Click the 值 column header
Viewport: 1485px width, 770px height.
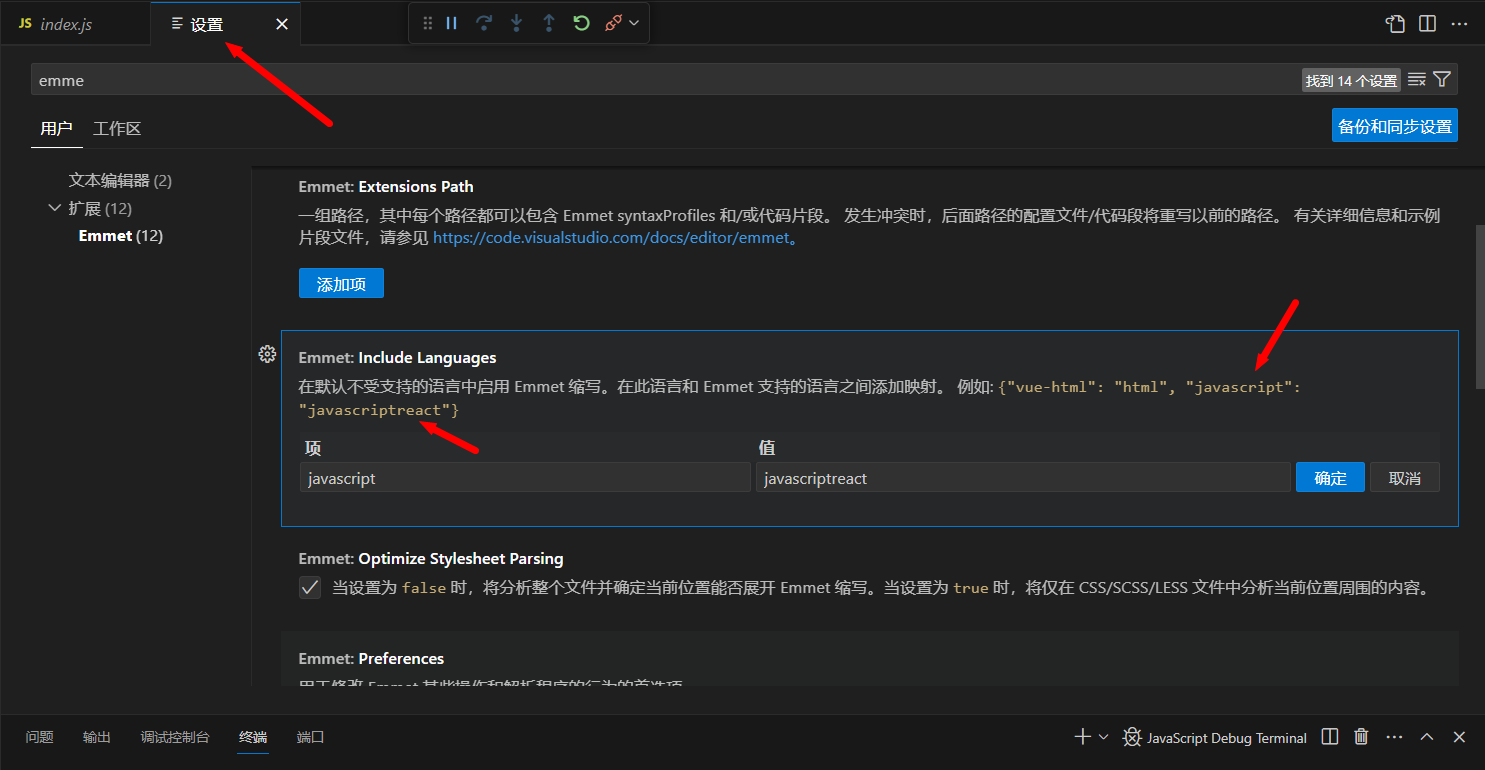[767, 448]
